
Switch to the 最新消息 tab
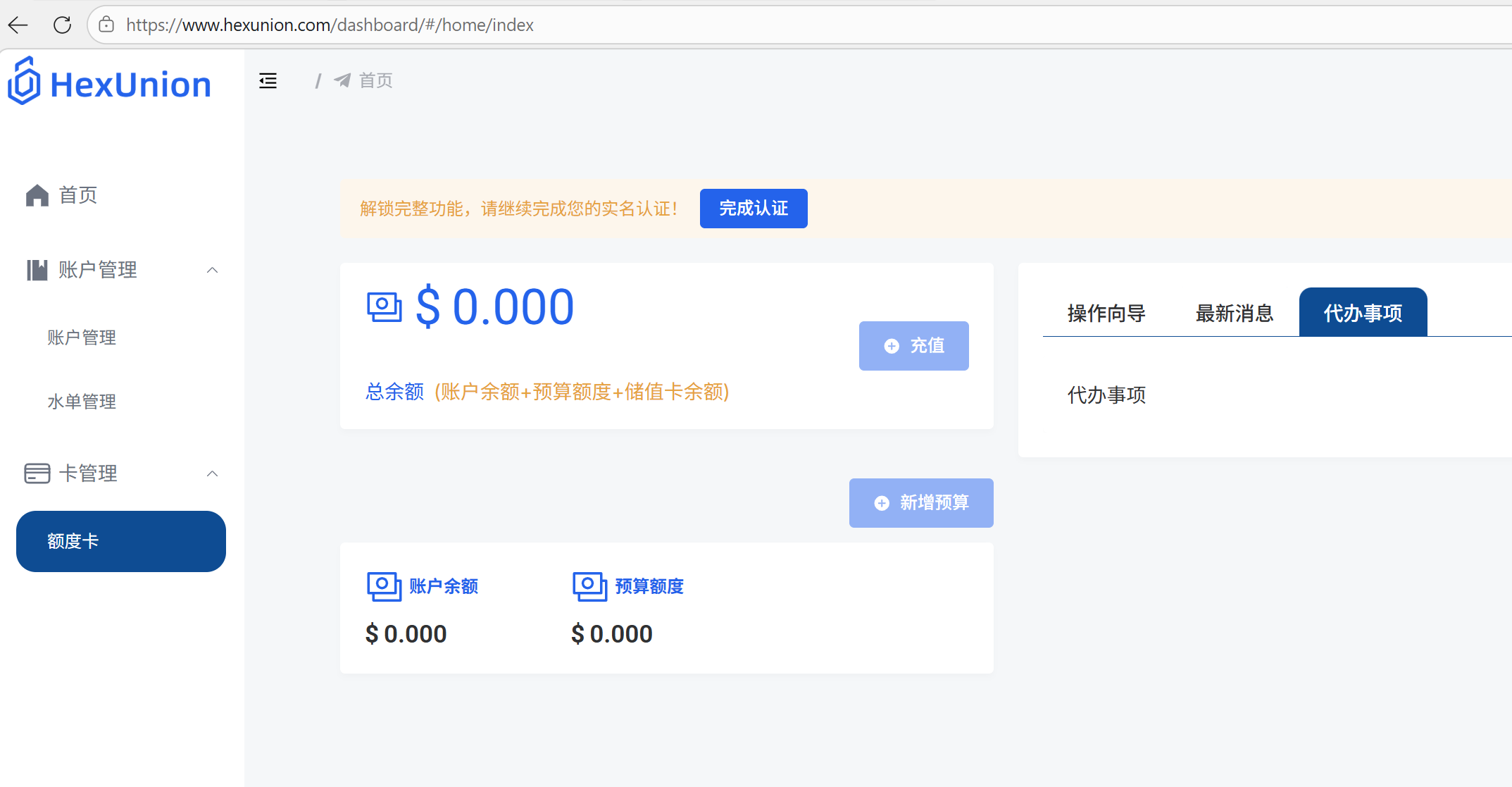[1234, 313]
